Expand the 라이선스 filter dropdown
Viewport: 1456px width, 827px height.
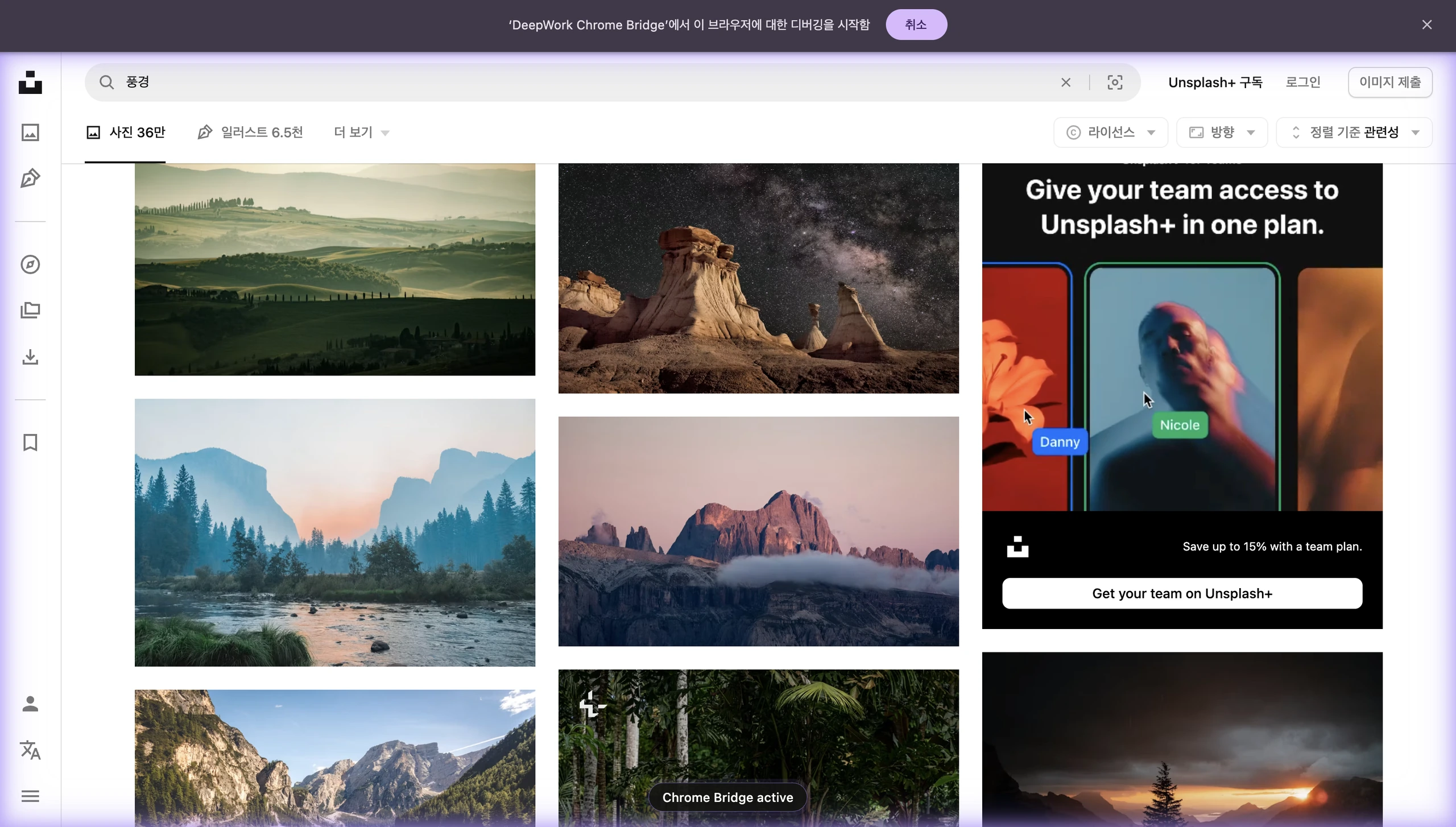(x=1110, y=133)
